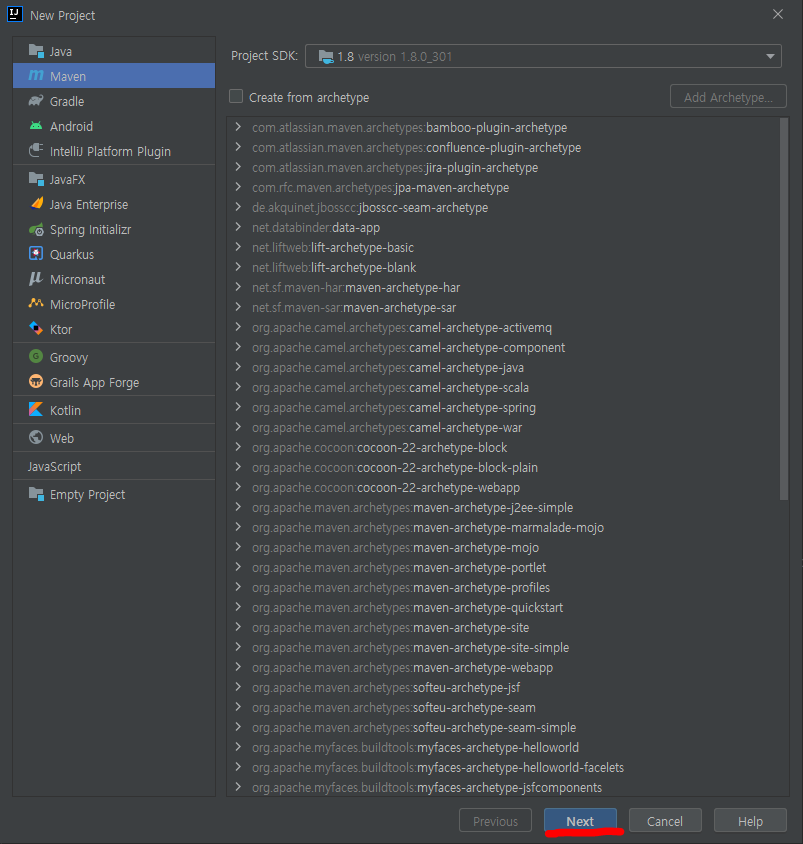Expand camel-archetype-activemq node
This screenshot has width=803, height=844.
pos(238,327)
